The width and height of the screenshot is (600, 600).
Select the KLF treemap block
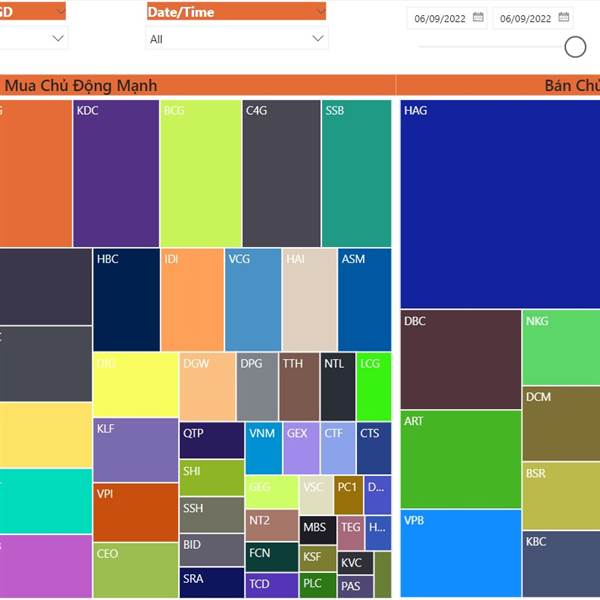coord(136,450)
